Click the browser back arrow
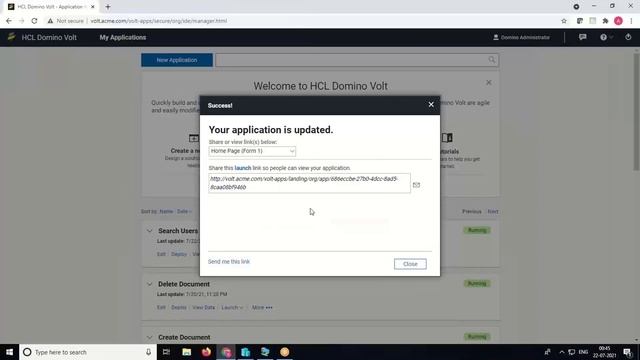The width and height of the screenshot is (640, 360). [9, 21]
